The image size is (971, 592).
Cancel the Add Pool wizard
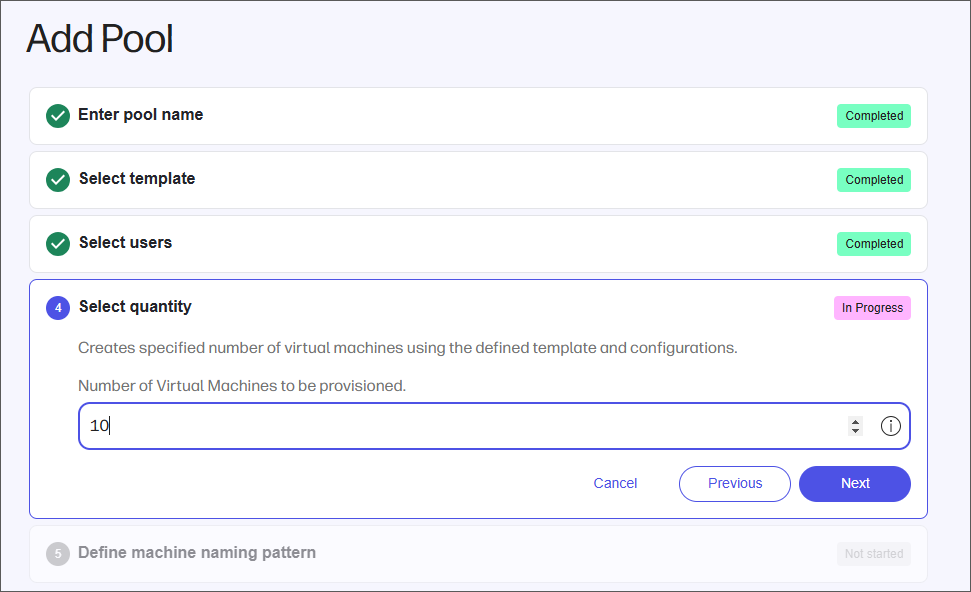(615, 484)
